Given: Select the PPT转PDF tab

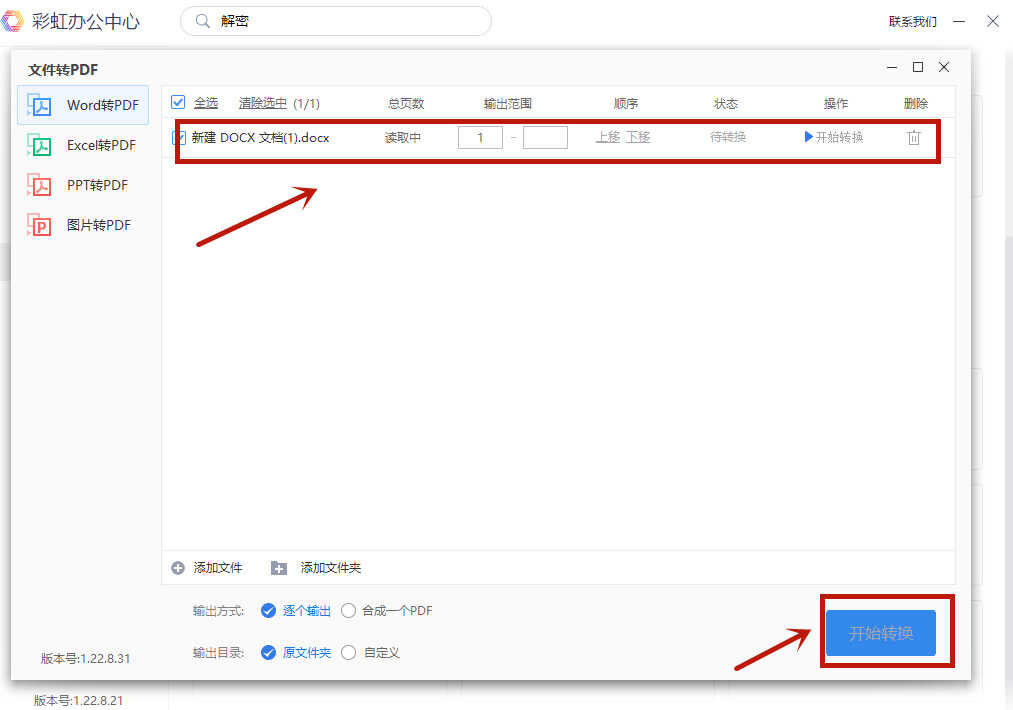Looking at the screenshot, I should click(83, 185).
